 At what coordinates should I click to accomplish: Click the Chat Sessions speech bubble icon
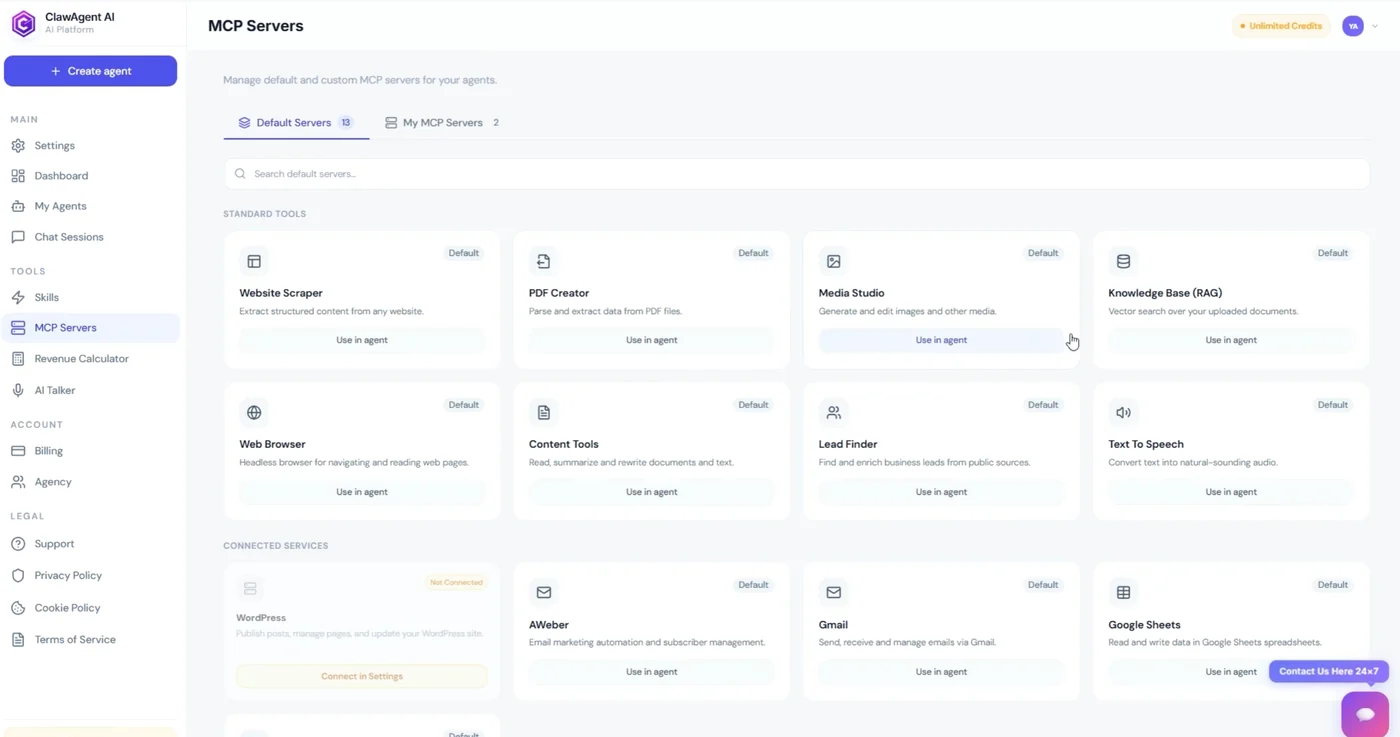click(18, 237)
